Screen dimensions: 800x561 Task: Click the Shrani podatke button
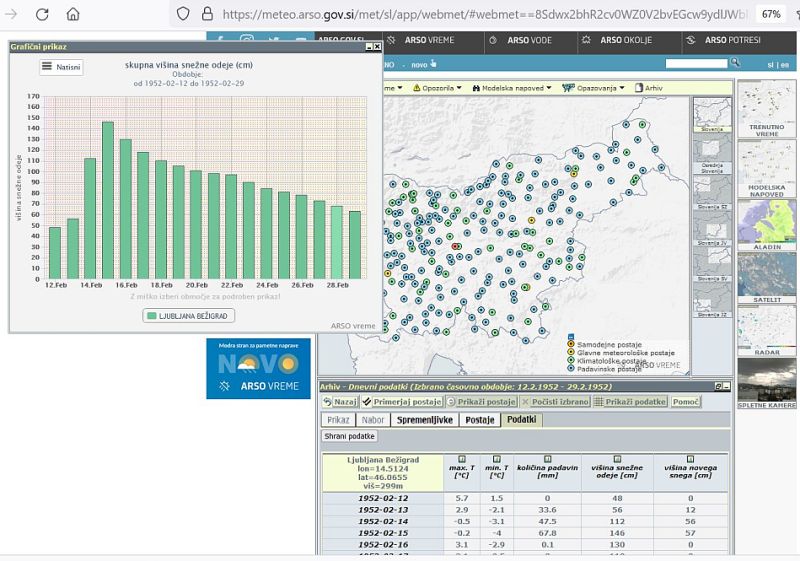[349, 436]
